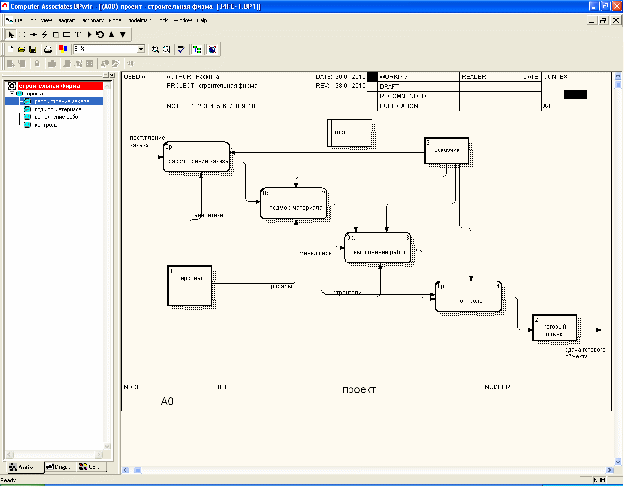Viewport: 624px width, 487px height.
Task: Select the Pointer tool in the toolbox
Action: tap(11, 34)
